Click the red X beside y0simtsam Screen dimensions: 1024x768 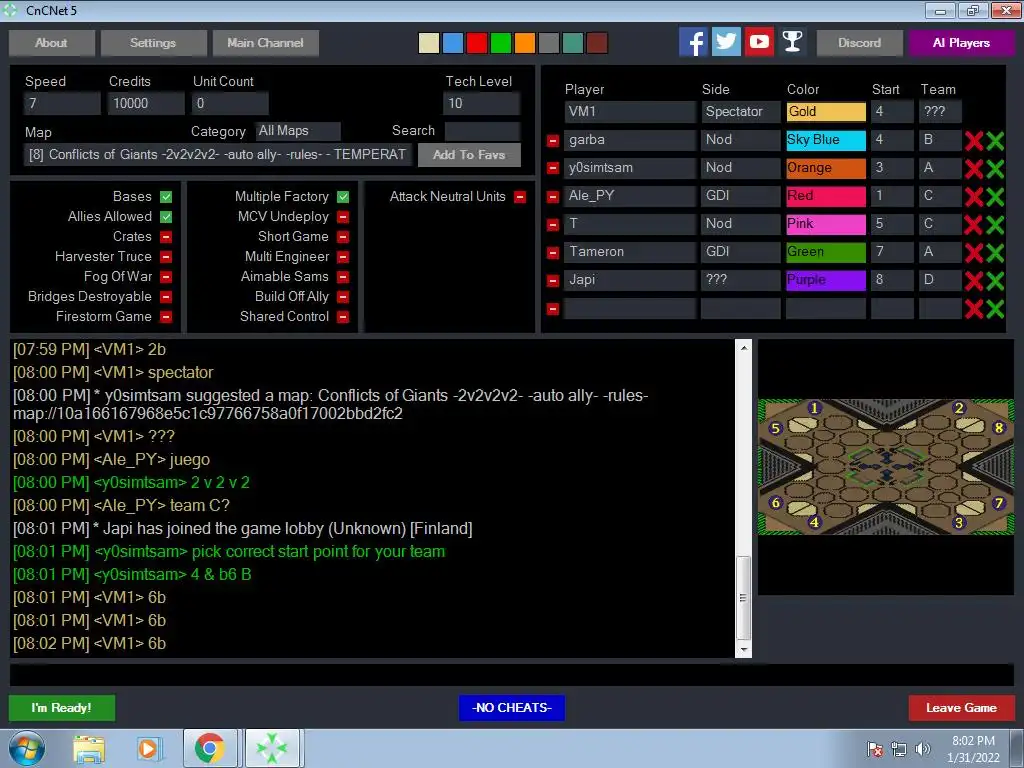pos(974,168)
